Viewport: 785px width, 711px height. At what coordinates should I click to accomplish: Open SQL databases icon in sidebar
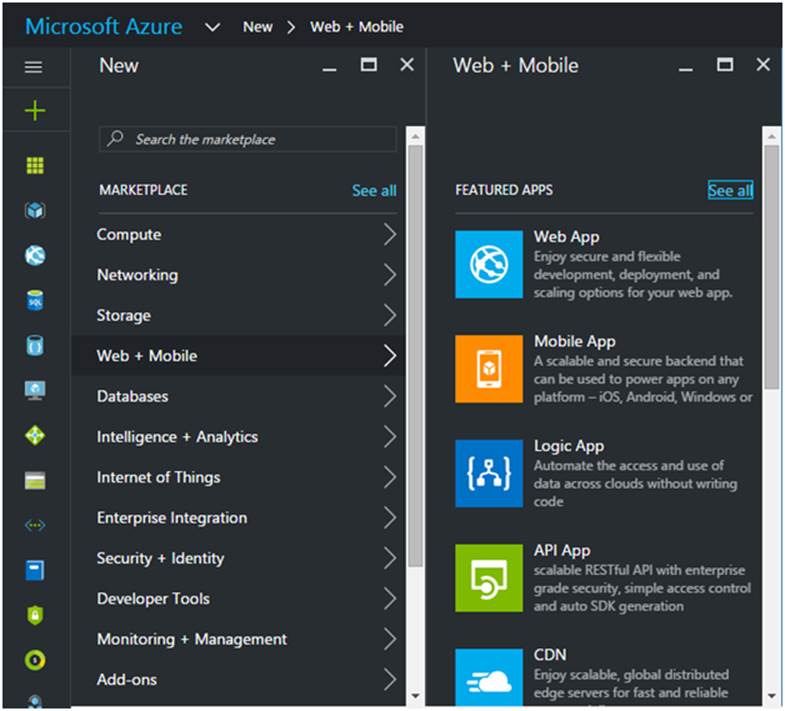point(35,300)
